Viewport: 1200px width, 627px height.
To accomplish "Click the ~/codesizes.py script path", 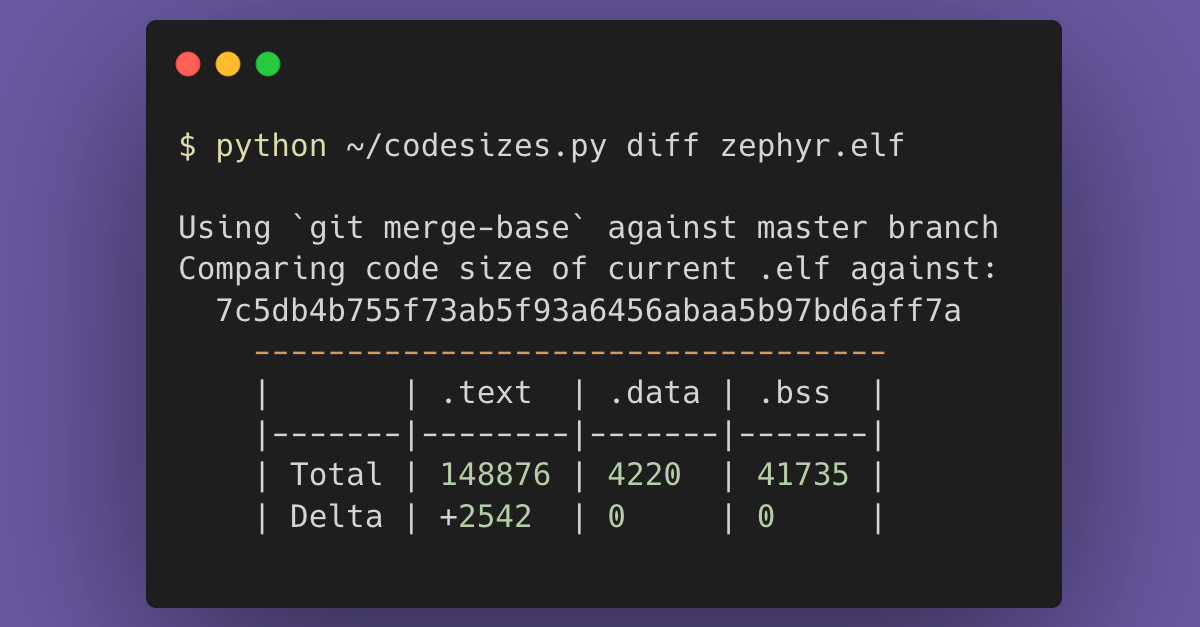I will click(477, 147).
